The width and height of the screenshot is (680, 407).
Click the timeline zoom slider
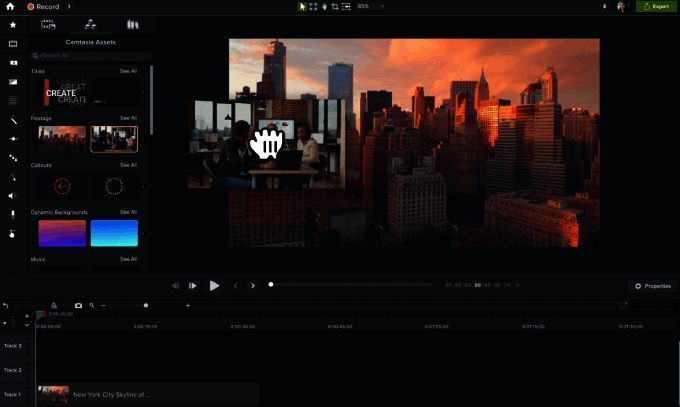click(x=146, y=305)
